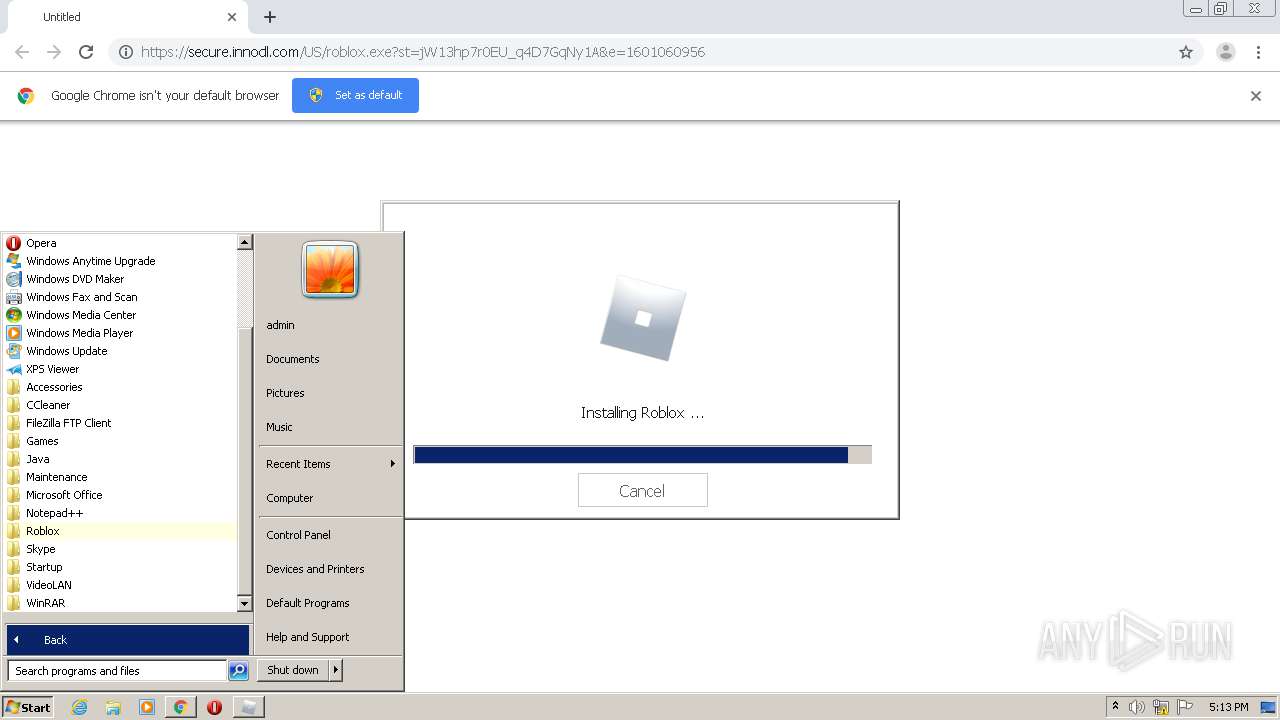
Task: Expand the CCleaner folder
Action: click(x=120, y=405)
